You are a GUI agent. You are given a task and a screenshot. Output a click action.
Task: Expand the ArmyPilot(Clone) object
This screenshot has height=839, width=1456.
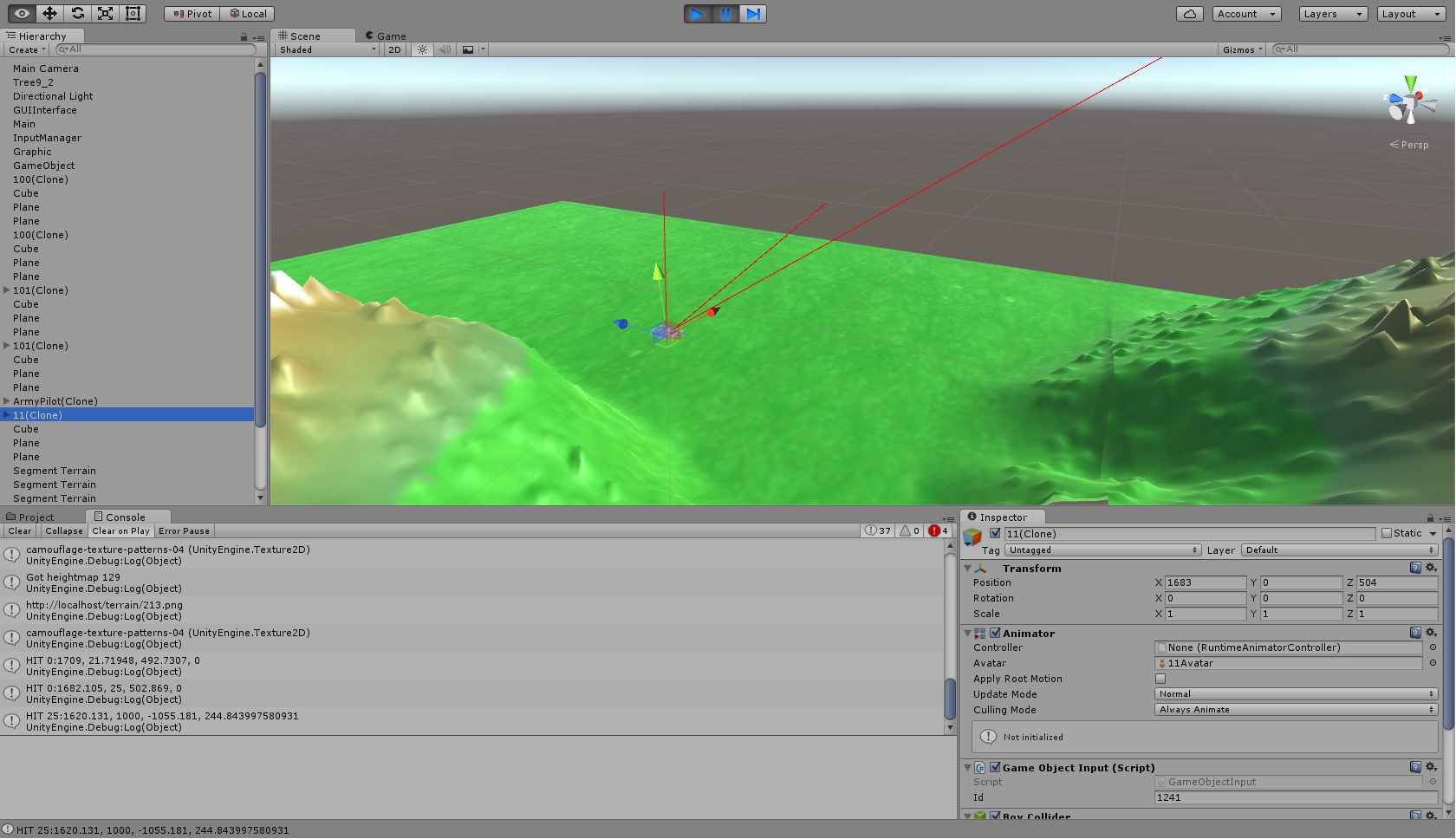[7, 401]
